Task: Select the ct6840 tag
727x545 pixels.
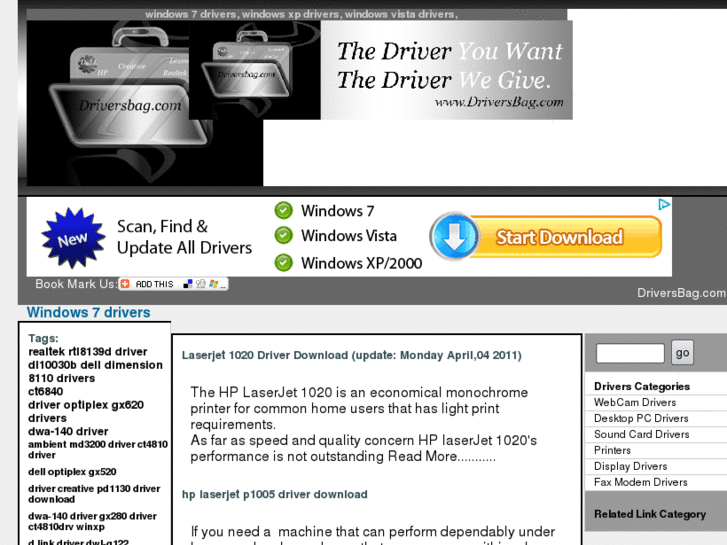Action: click(x=45, y=391)
